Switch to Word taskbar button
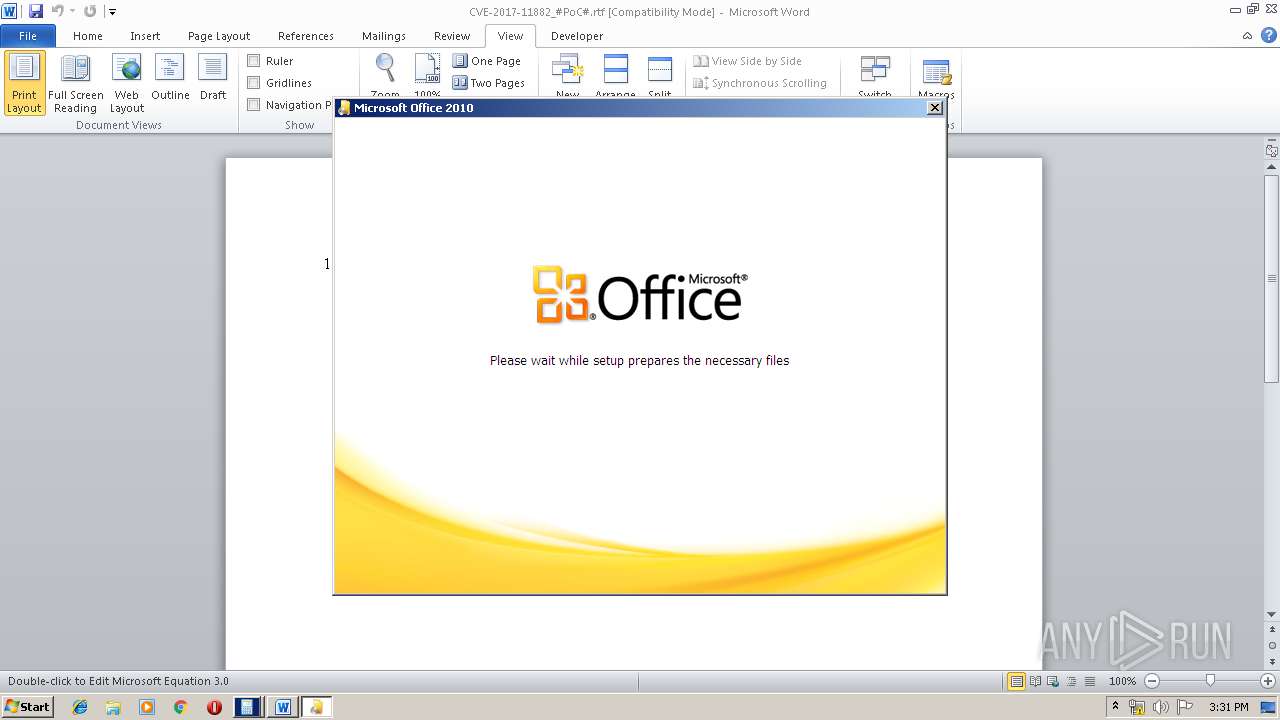 pos(282,707)
